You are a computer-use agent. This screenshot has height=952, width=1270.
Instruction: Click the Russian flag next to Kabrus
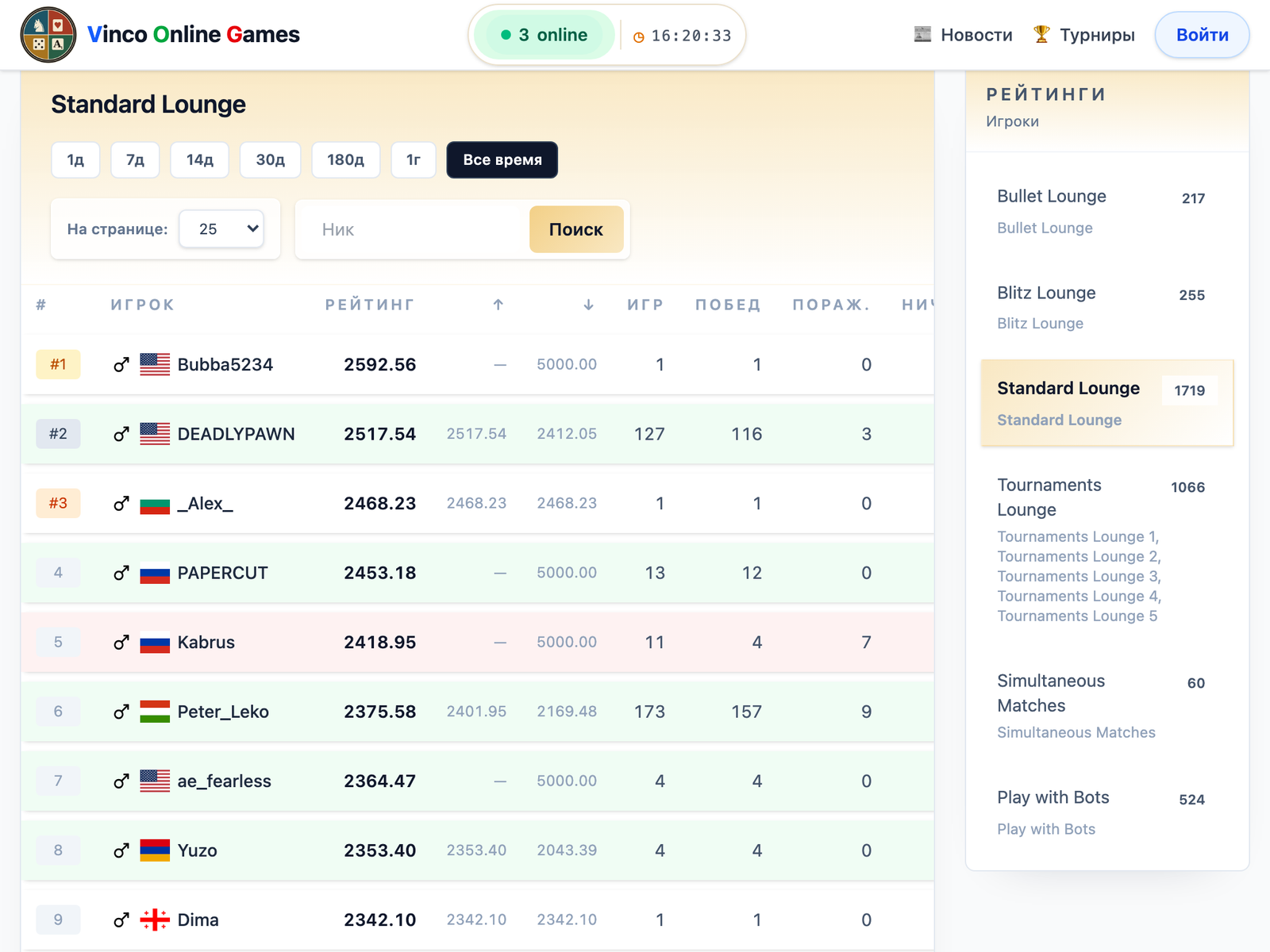point(155,642)
